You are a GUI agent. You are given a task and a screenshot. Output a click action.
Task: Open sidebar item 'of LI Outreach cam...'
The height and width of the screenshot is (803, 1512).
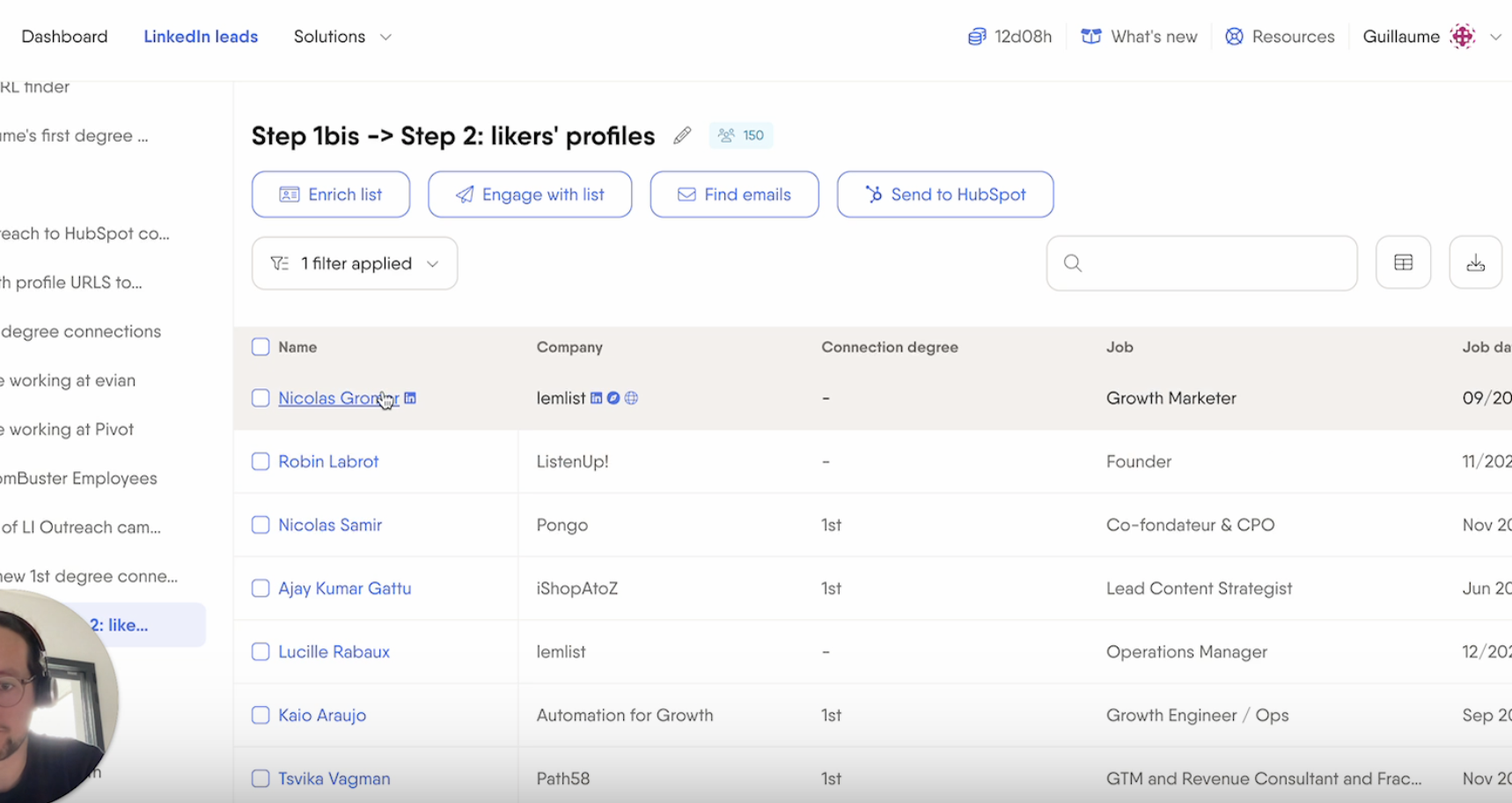[x=81, y=527]
